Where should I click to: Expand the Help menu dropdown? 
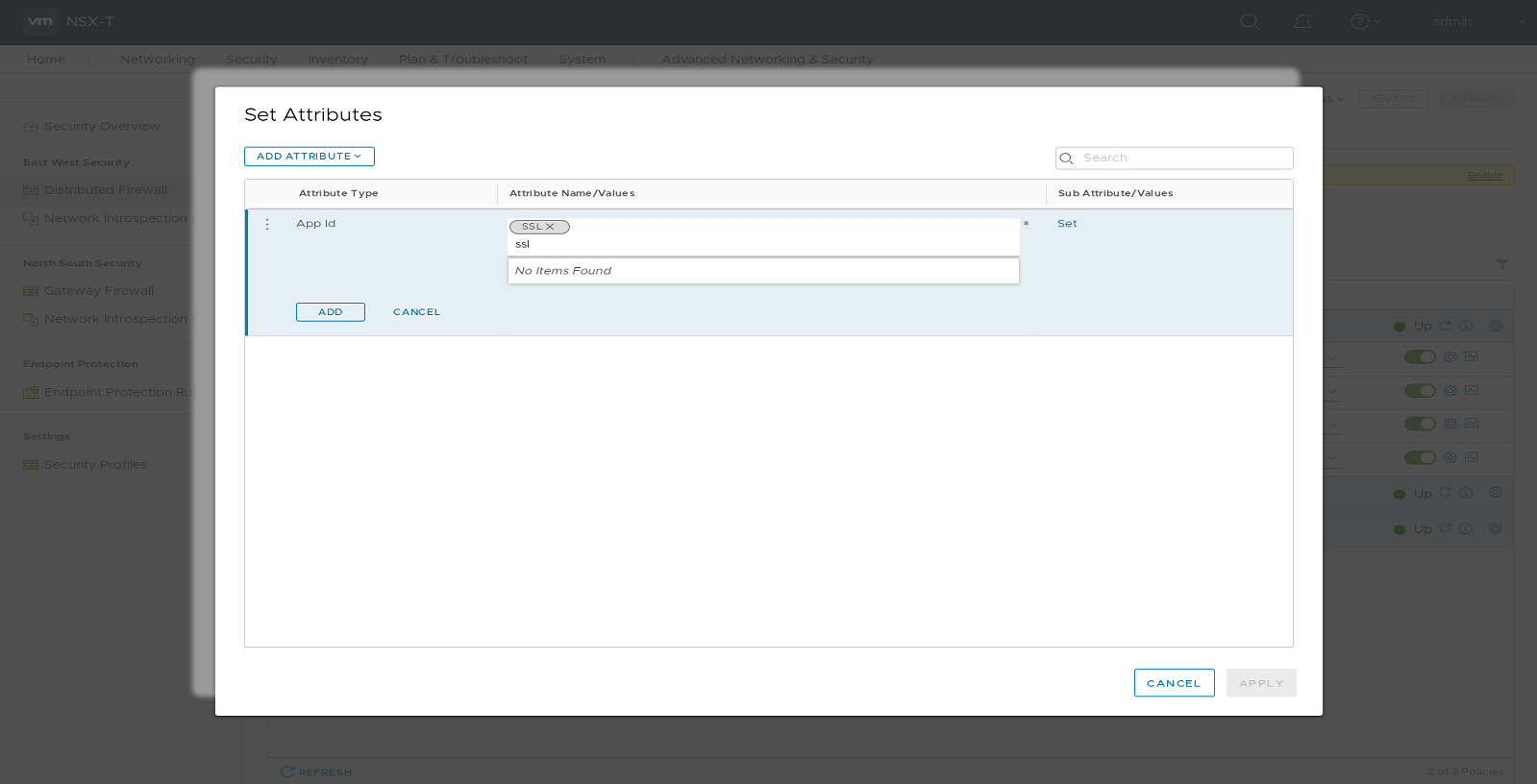coord(1364,21)
